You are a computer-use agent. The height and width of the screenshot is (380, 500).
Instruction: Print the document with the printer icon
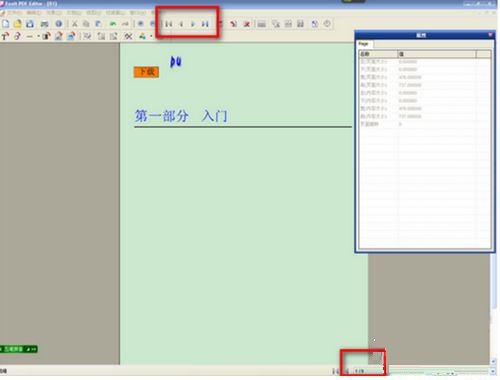click(44, 24)
